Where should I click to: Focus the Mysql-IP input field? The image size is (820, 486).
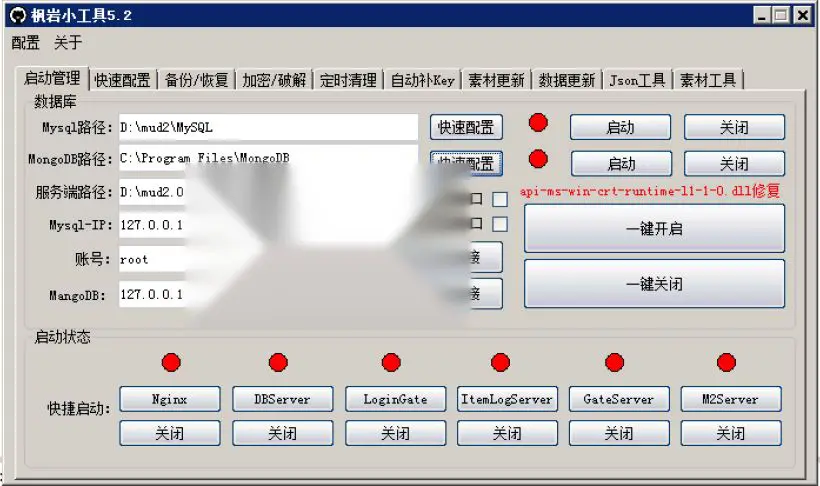(152, 225)
